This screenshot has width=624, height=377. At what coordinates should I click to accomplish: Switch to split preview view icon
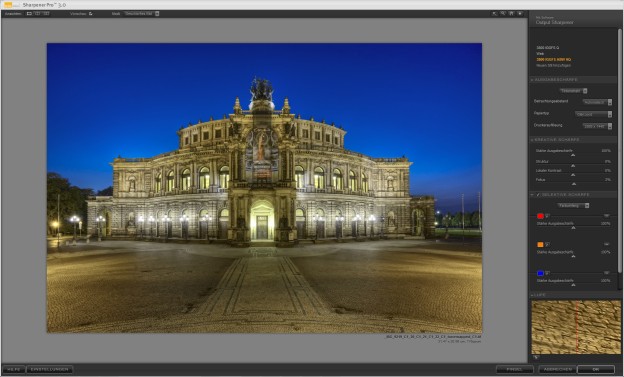(37, 14)
